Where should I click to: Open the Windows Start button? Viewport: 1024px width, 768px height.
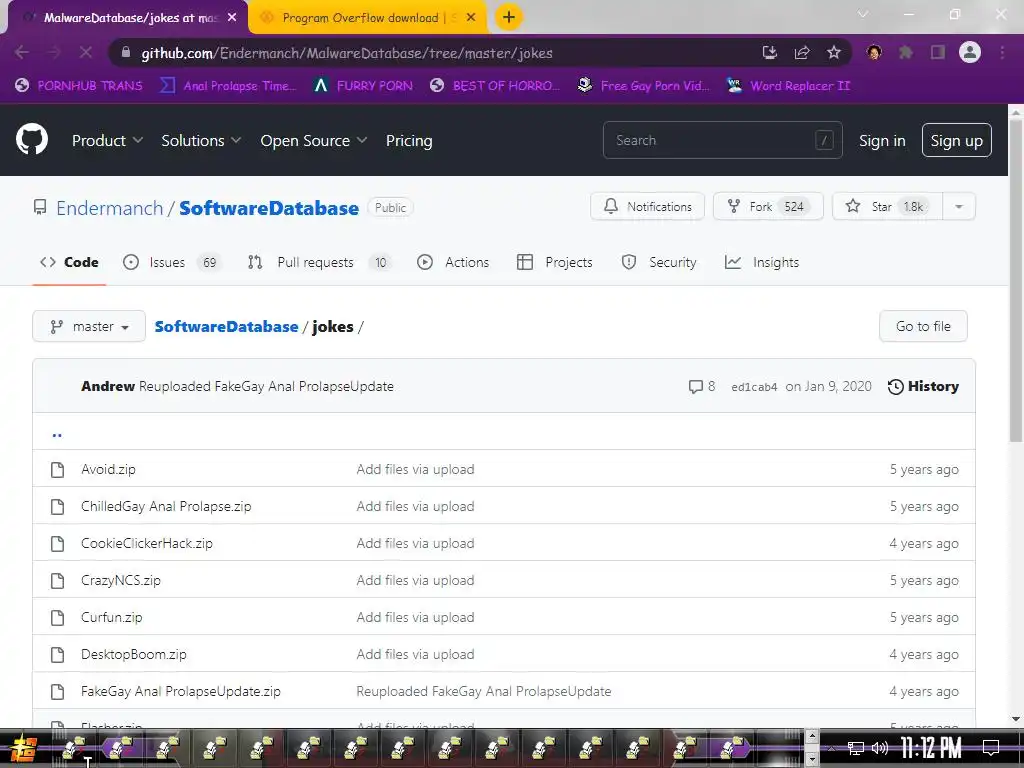[25, 748]
